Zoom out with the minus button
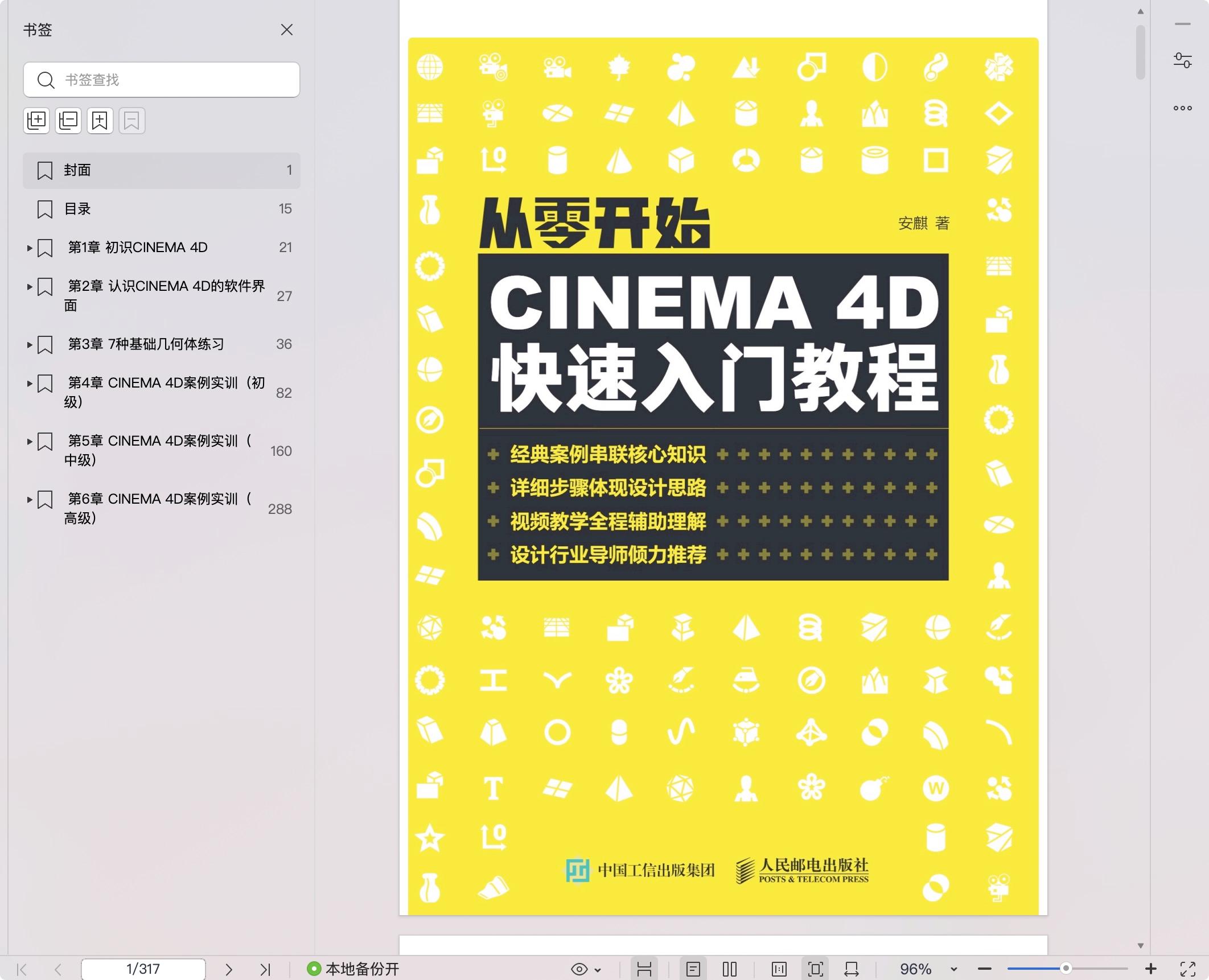 pos(985,969)
